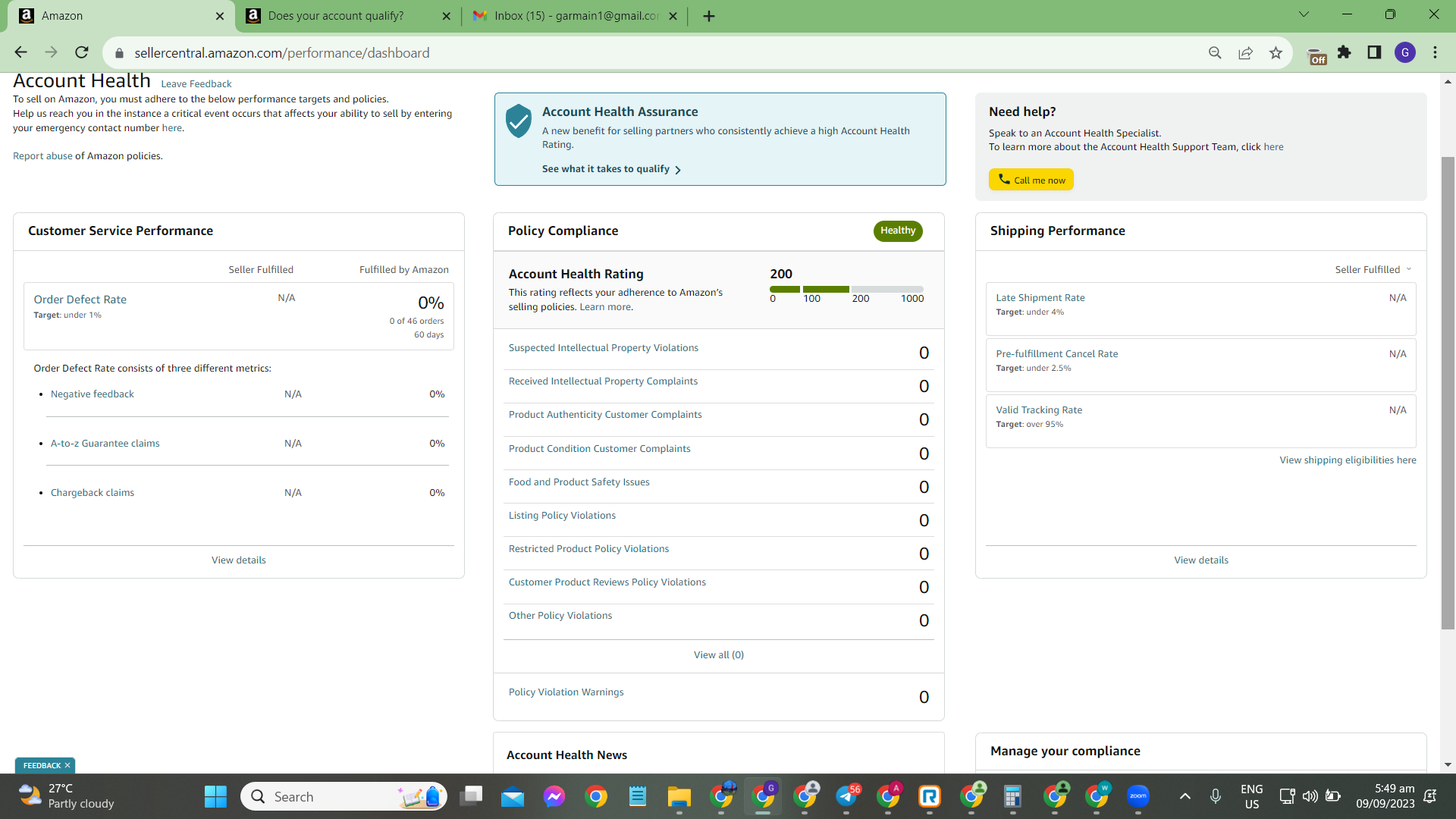Click the taskbar Search box
The image size is (1456, 819).
pos(344,796)
